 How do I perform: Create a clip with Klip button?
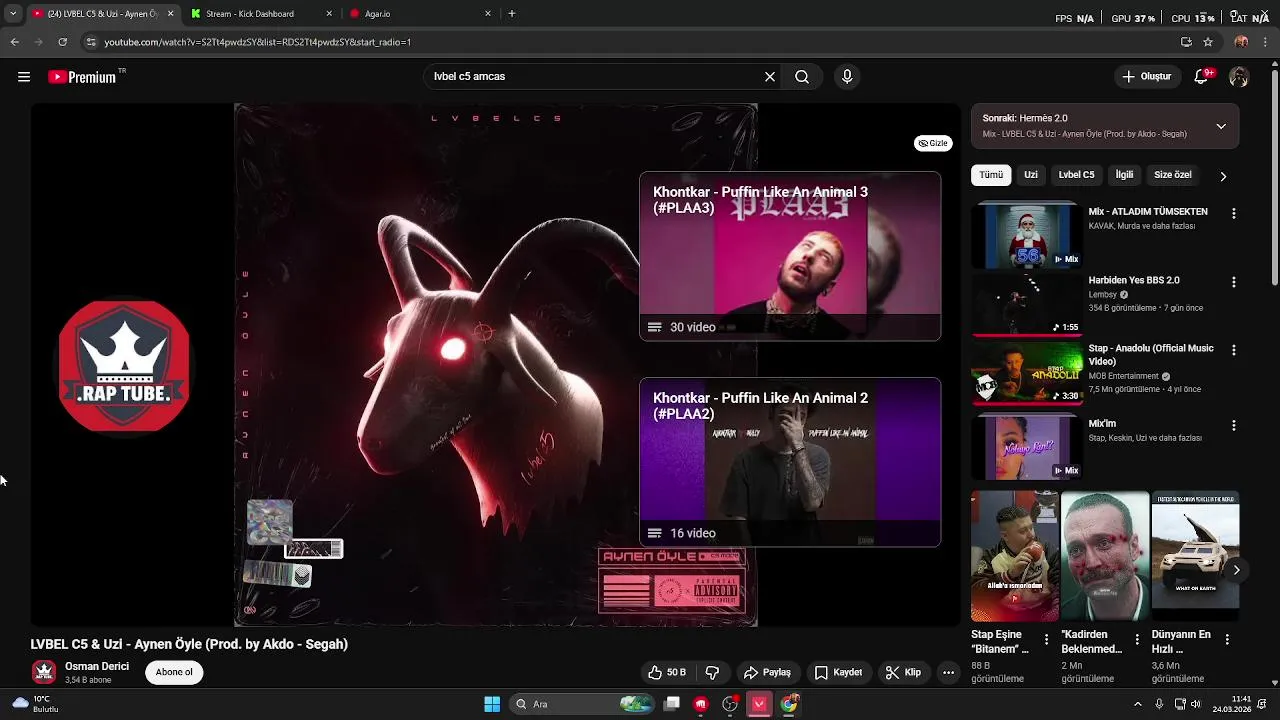tap(903, 673)
